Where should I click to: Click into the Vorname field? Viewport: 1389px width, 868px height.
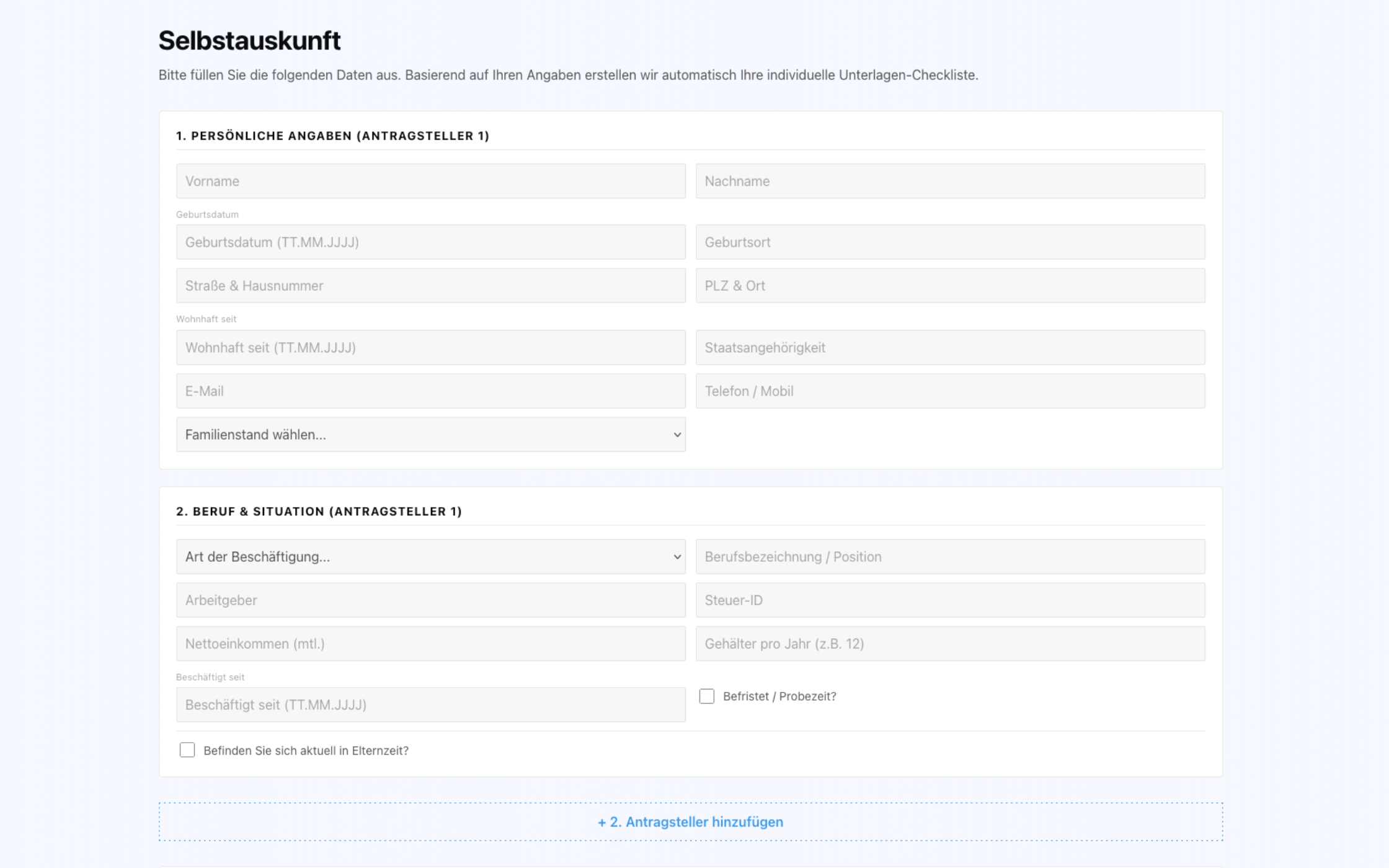(430, 180)
